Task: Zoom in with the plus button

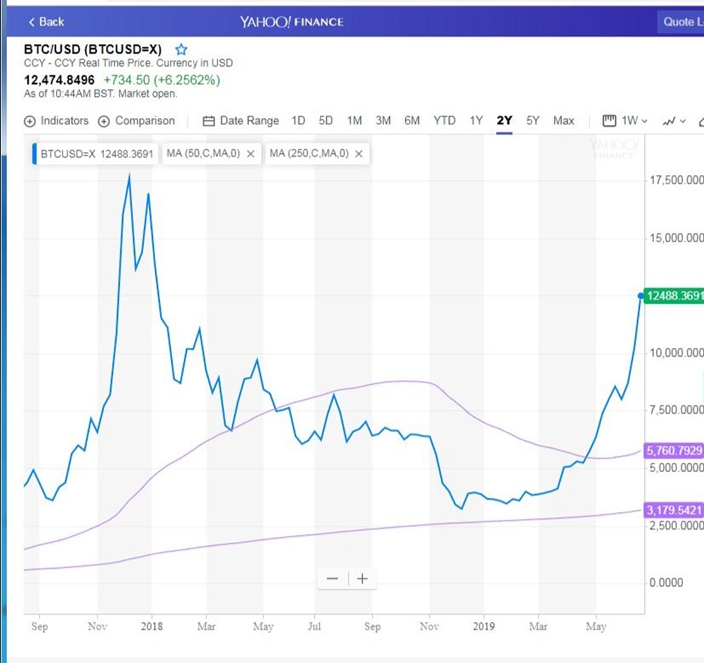Action: pos(362,579)
